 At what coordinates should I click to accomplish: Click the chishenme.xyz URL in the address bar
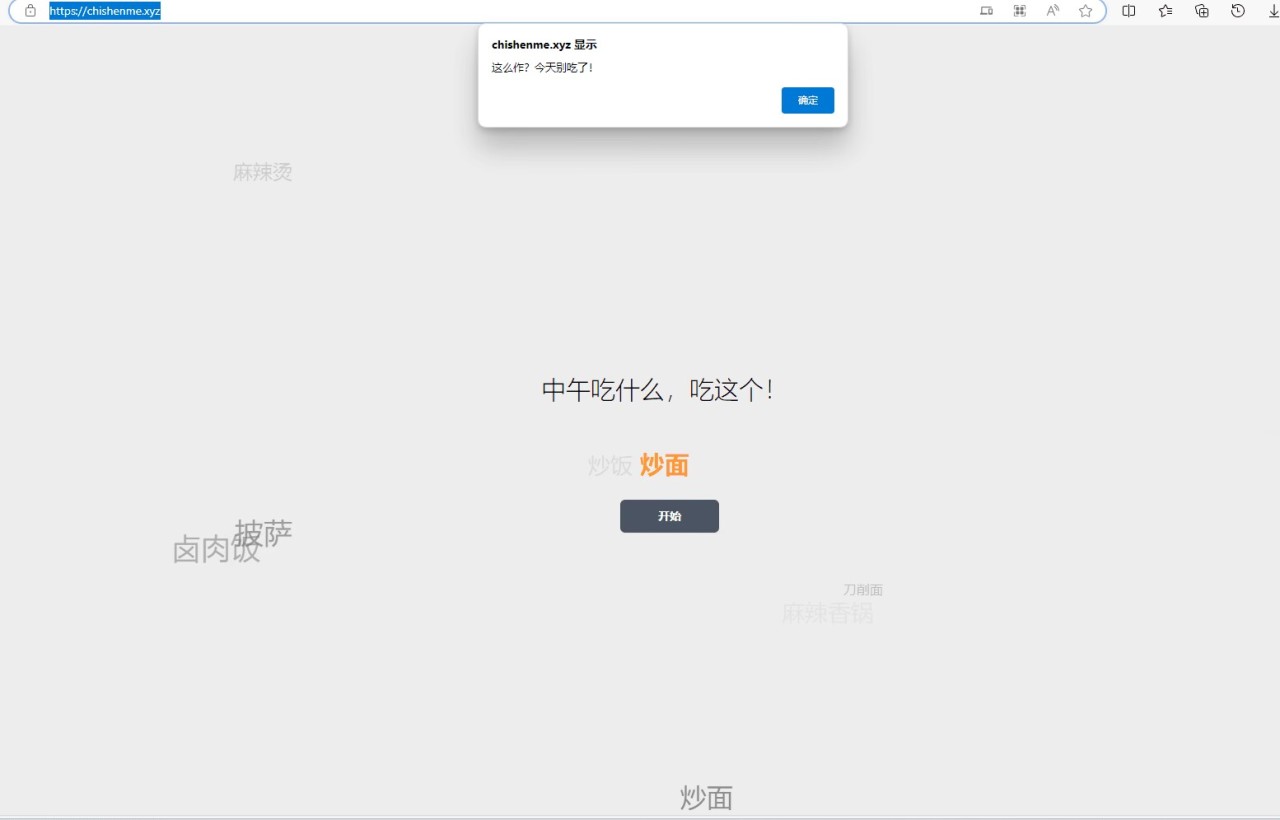click(105, 11)
